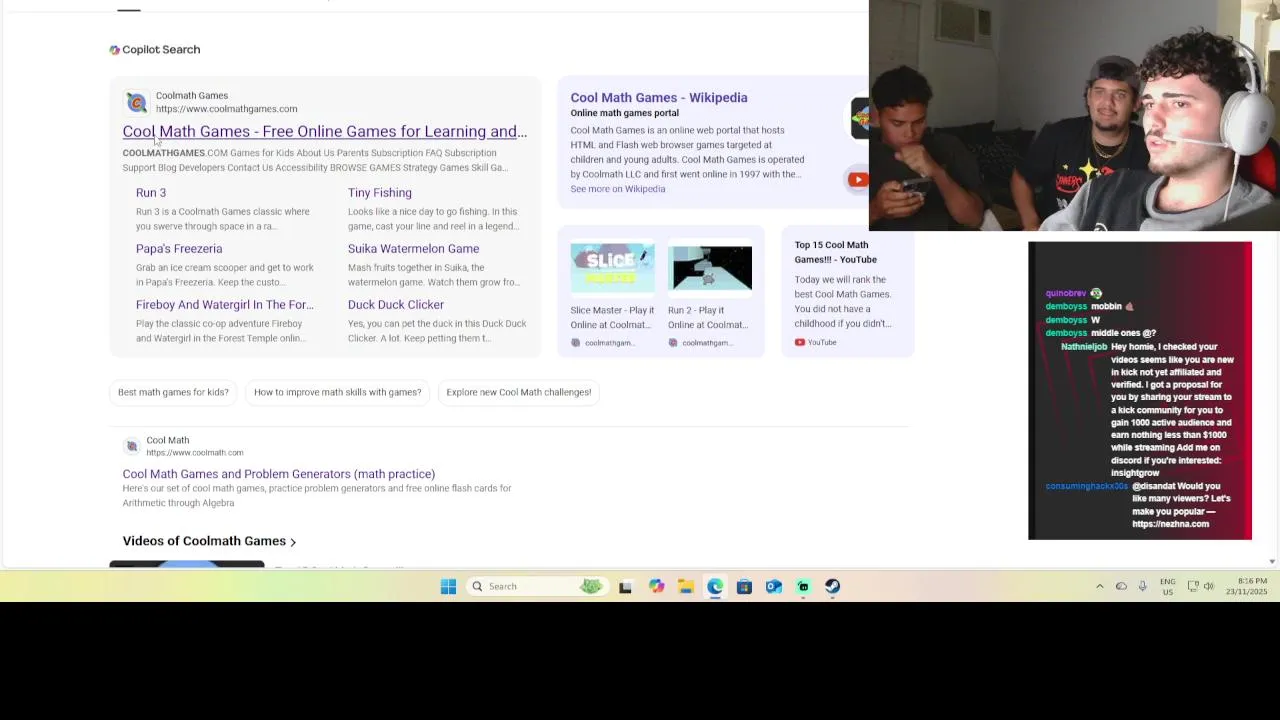The width and height of the screenshot is (1280, 720).
Task: Open the ENG US language switcher
Action: coord(1168,586)
